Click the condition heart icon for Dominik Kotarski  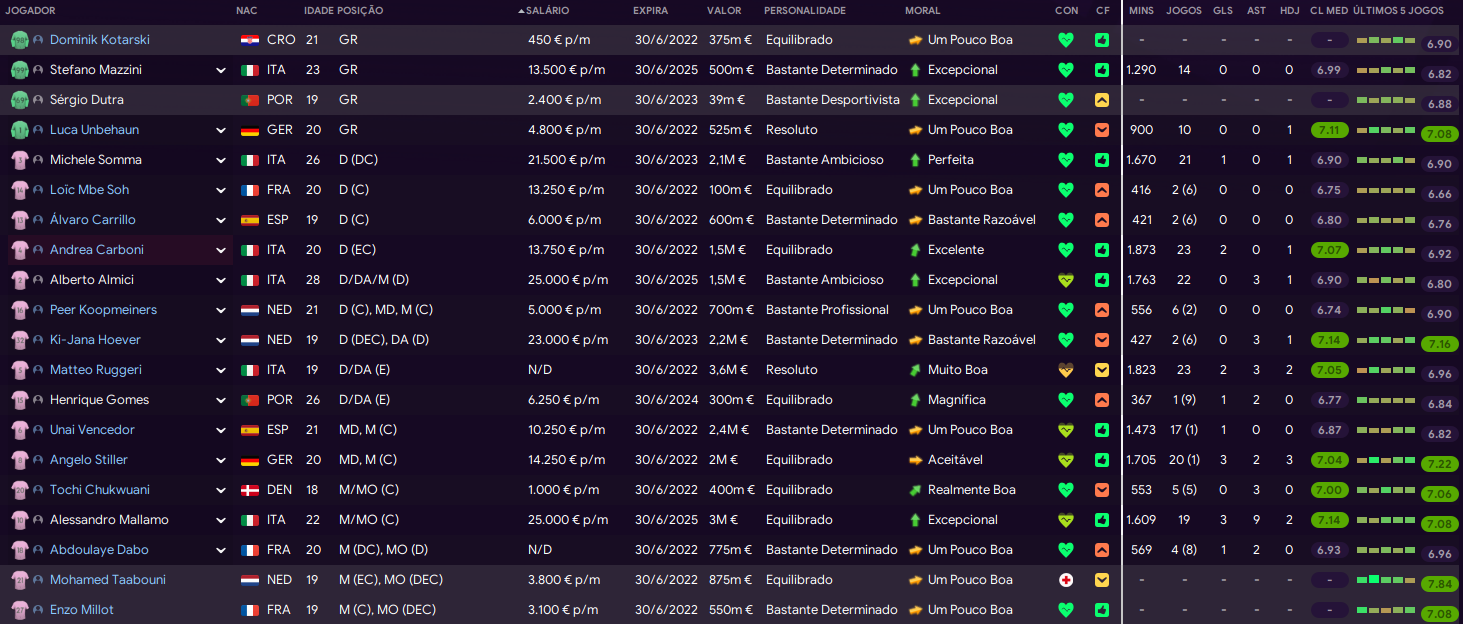[x=1066, y=40]
